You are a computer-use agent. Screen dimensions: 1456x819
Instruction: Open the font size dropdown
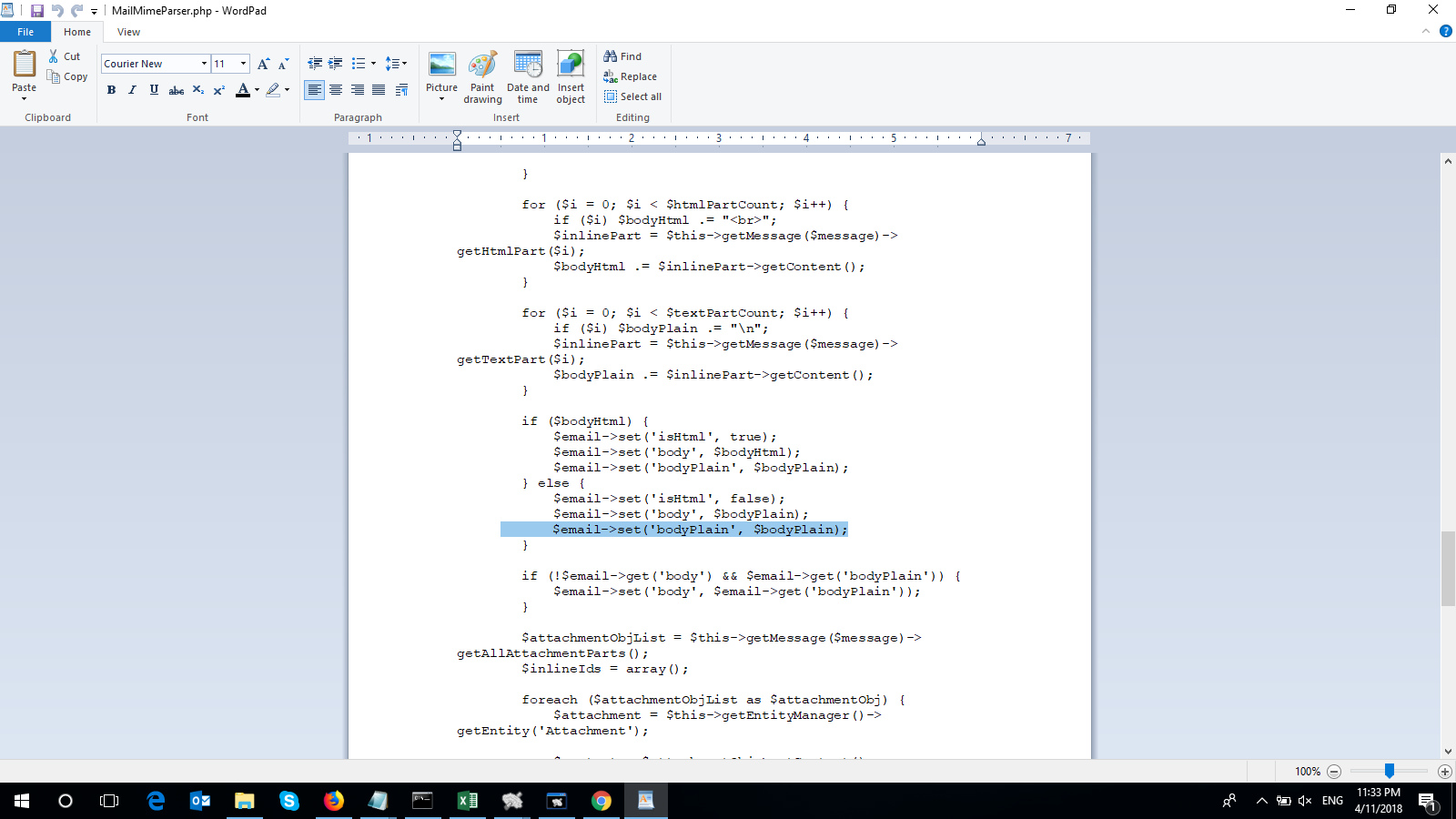pos(243,64)
